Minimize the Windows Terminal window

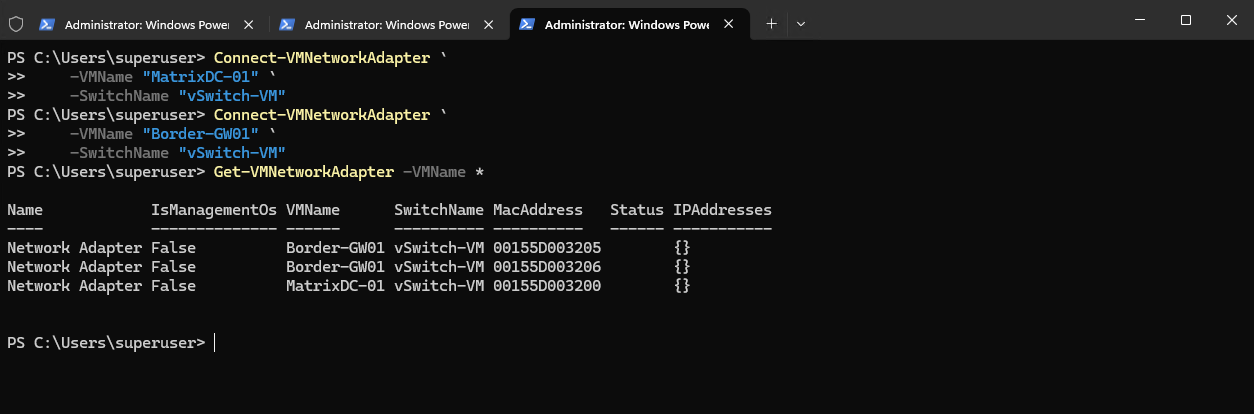1140,20
